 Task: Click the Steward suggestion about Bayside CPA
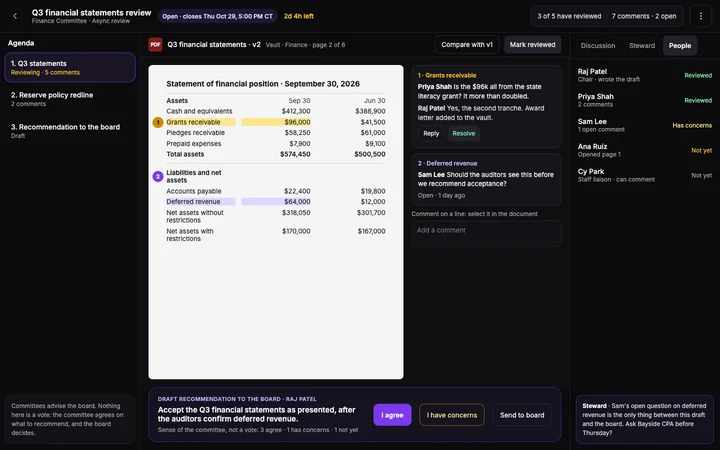tap(645, 419)
